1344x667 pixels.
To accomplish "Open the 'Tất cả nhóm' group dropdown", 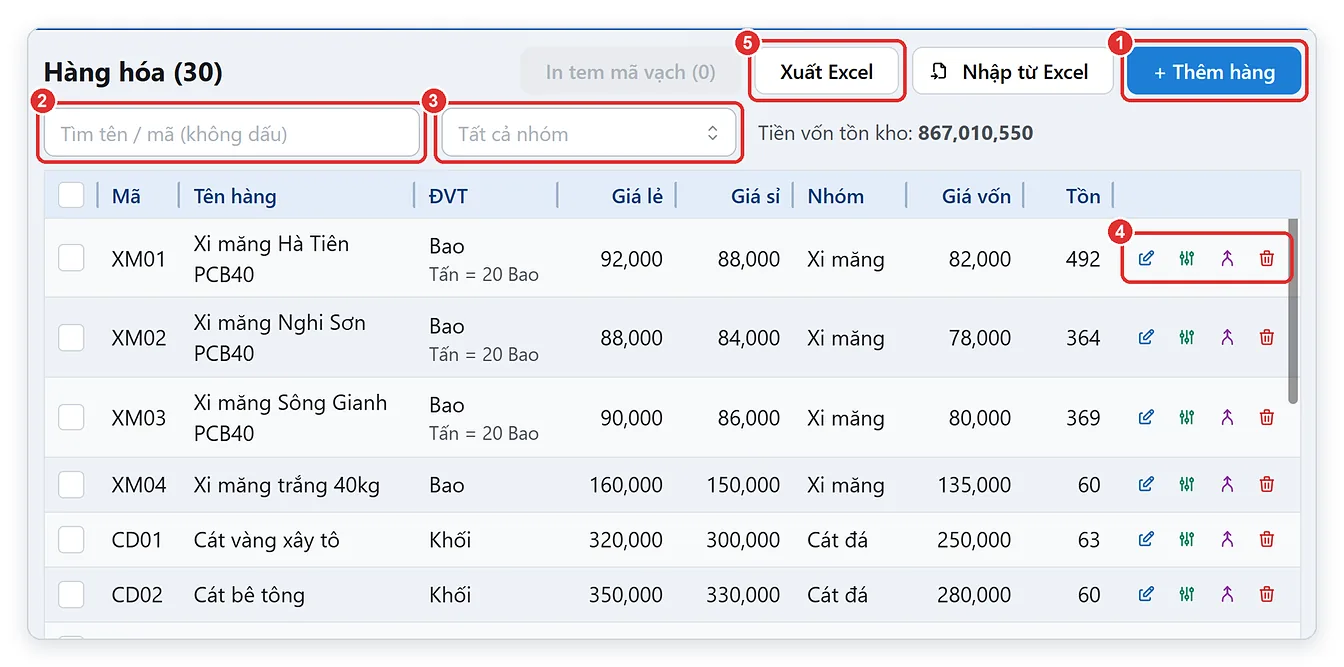I will pyautogui.click(x=589, y=133).
